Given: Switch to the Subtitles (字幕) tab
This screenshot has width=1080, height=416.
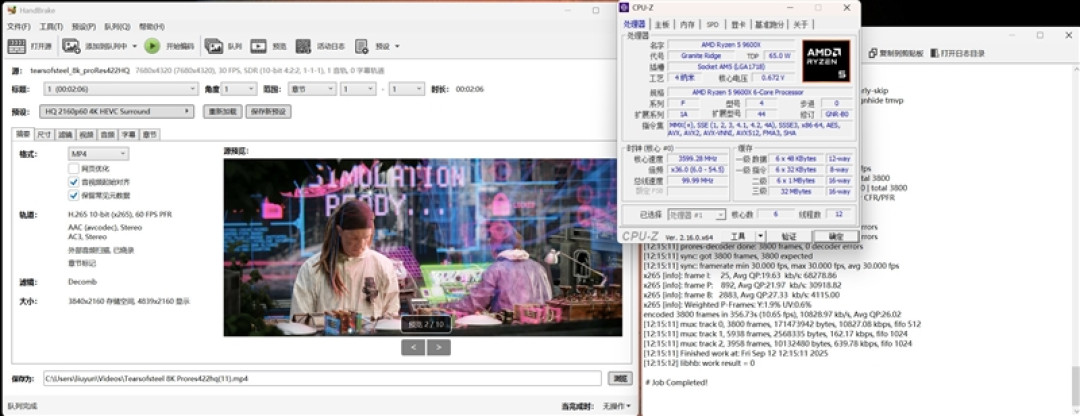Looking at the screenshot, I should (129, 134).
